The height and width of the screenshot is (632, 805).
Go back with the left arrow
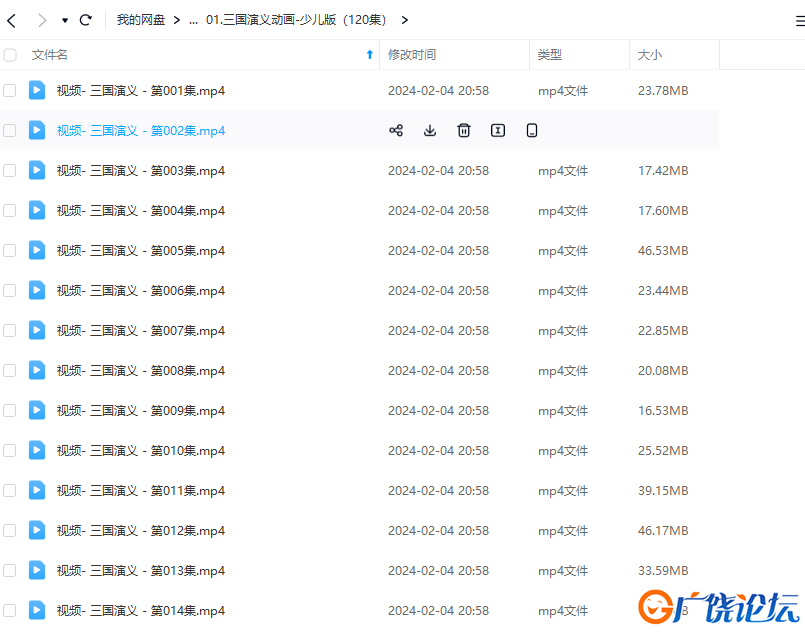(x=11, y=21)
